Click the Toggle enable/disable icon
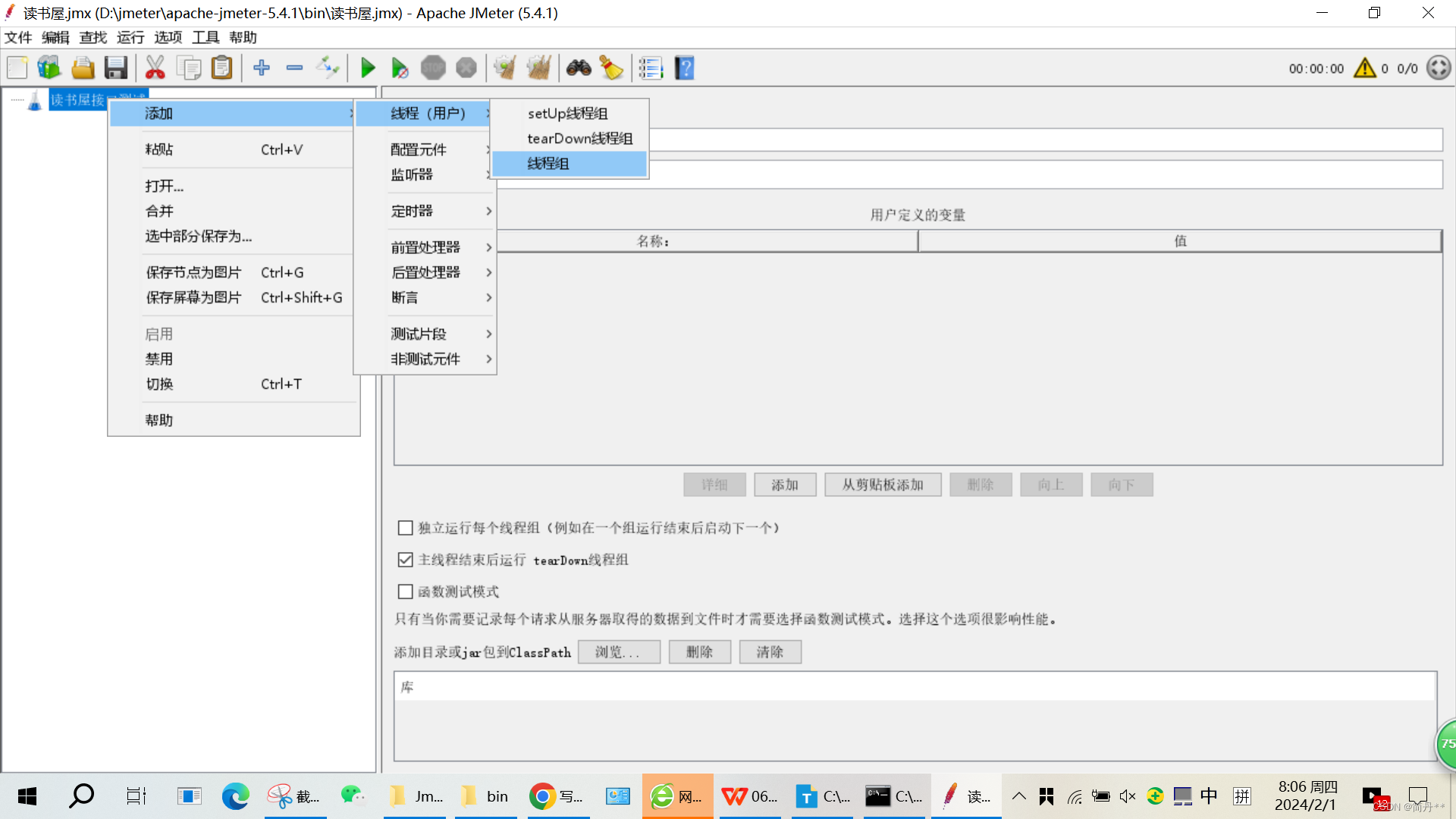This screenshot has height=819, width=1456. coord(328,68)
